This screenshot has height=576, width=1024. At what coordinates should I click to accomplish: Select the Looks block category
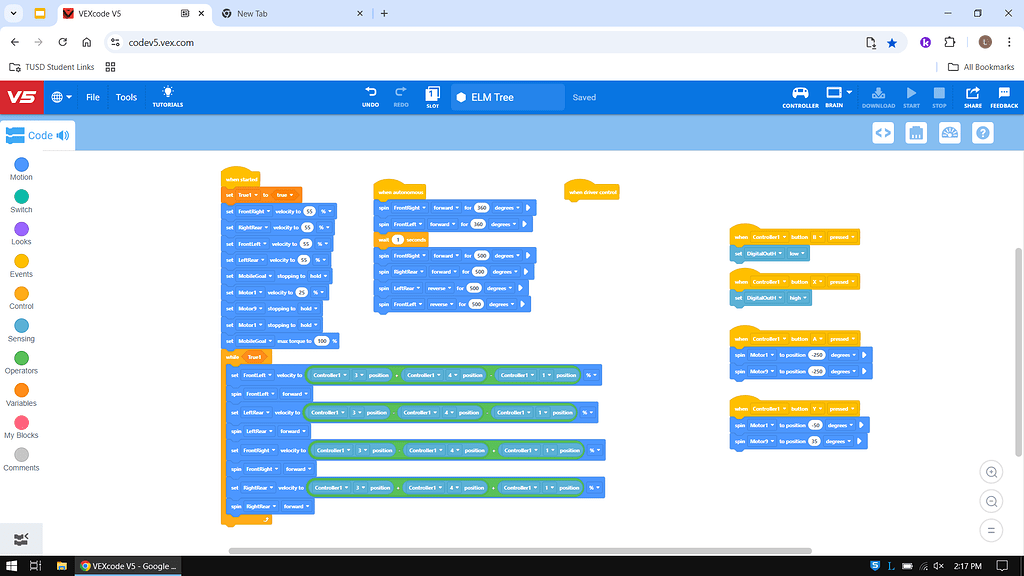pos(21,234)
